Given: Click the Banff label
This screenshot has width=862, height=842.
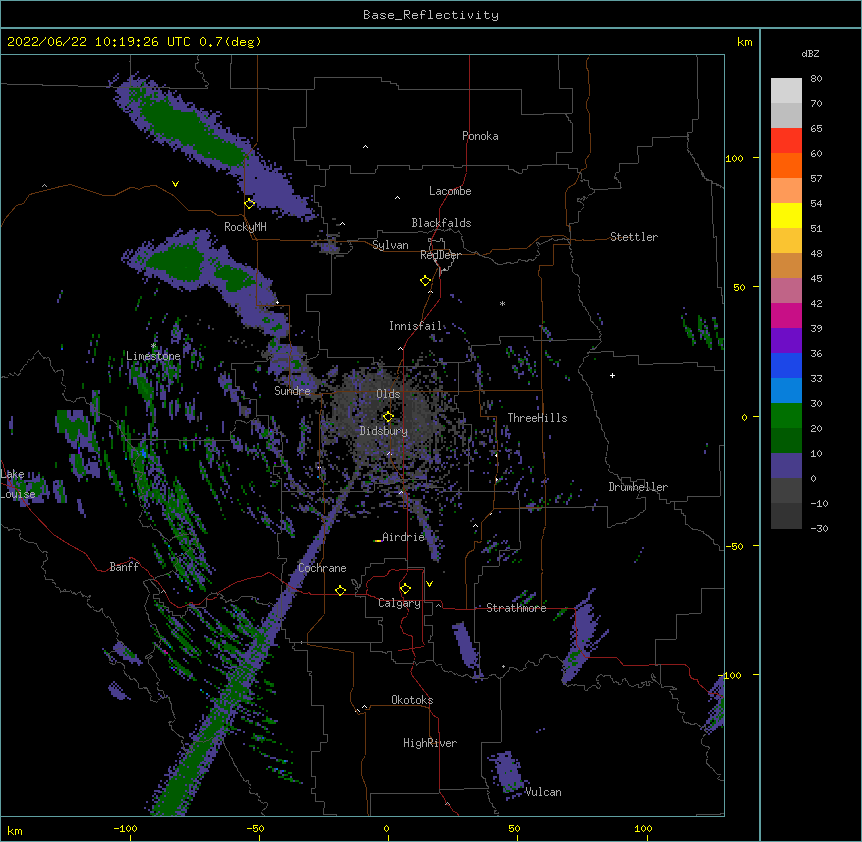Looking at the screenshot, I should pyautogui.click(x=124, y=567).
